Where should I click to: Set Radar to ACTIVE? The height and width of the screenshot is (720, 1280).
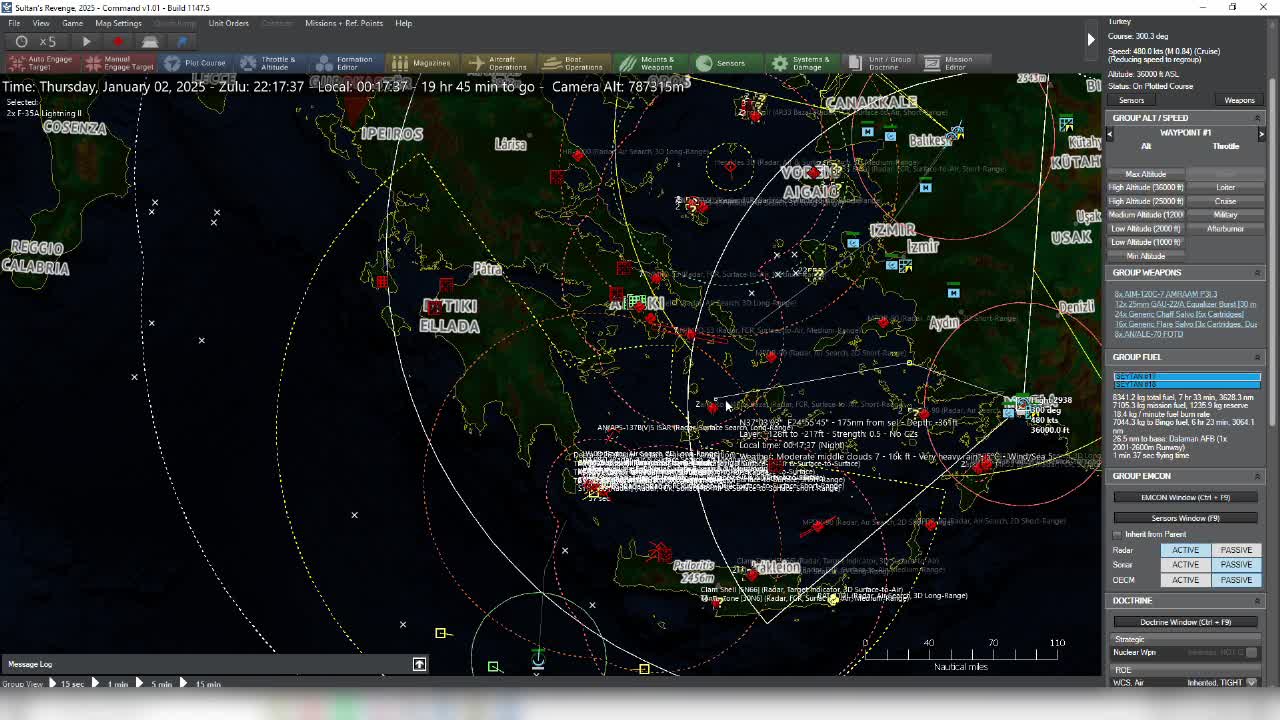pyautogui.click(x=1185, y=550)
